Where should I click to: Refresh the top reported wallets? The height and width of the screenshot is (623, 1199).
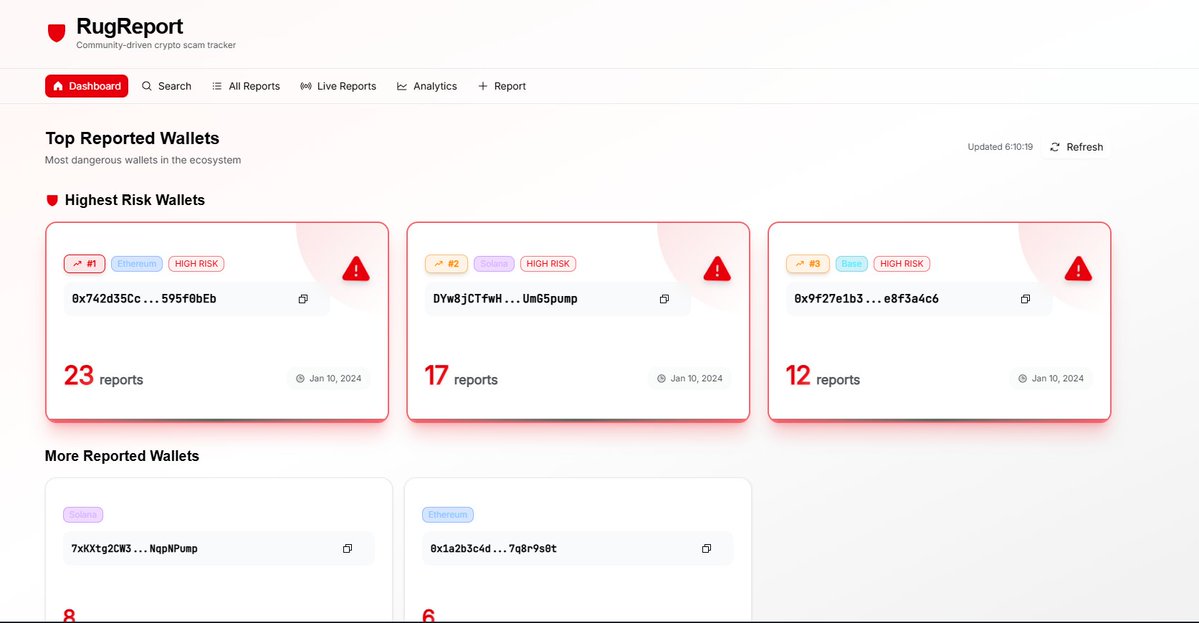1076,147
